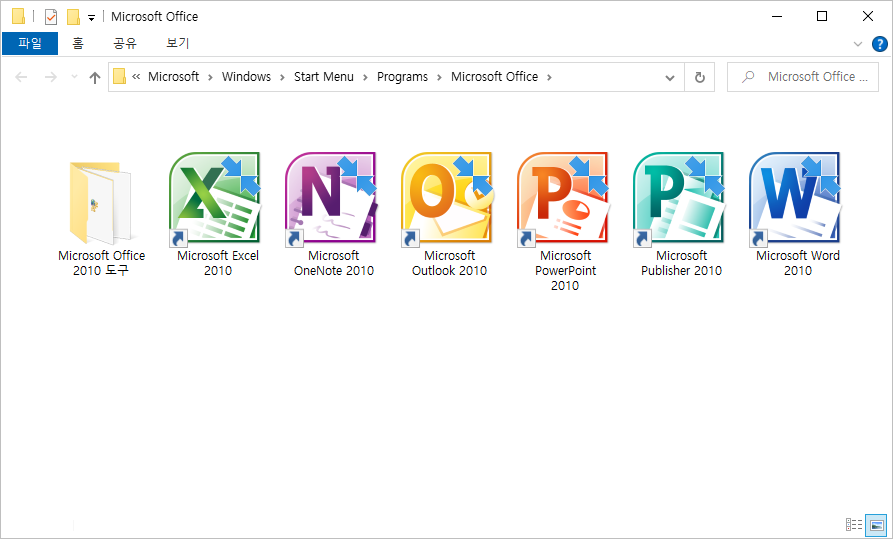The image size is (893, 539).
Task: Click the New Folder quick access icon
Action: (73, 17)
